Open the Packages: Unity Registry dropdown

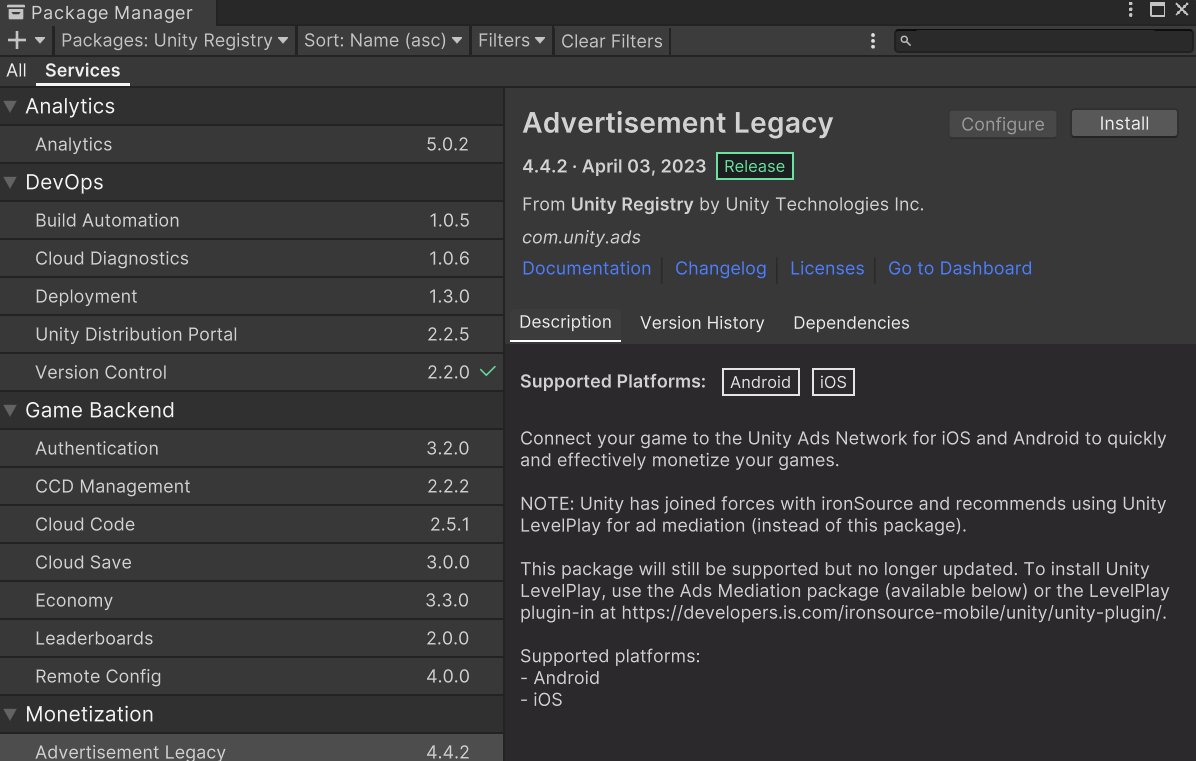174,40
